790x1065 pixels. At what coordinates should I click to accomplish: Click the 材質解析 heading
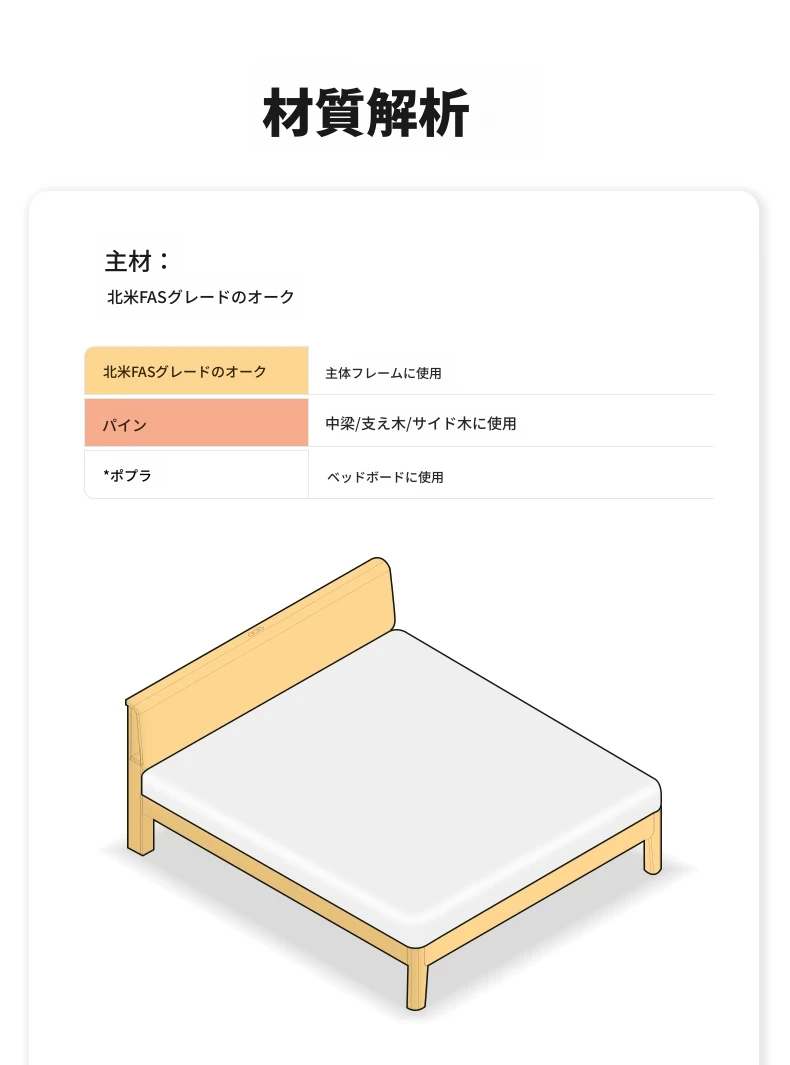[x=365, y=113]
